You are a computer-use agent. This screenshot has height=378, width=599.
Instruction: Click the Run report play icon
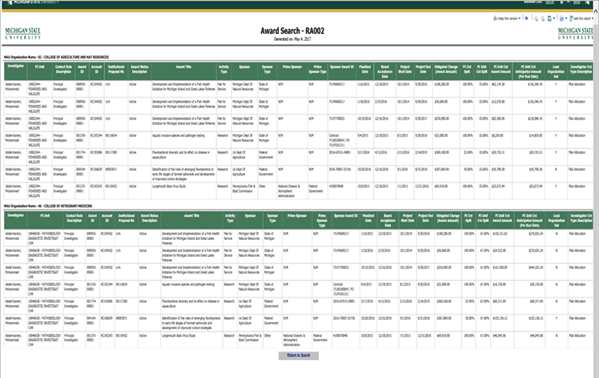[x=527, y=18]
